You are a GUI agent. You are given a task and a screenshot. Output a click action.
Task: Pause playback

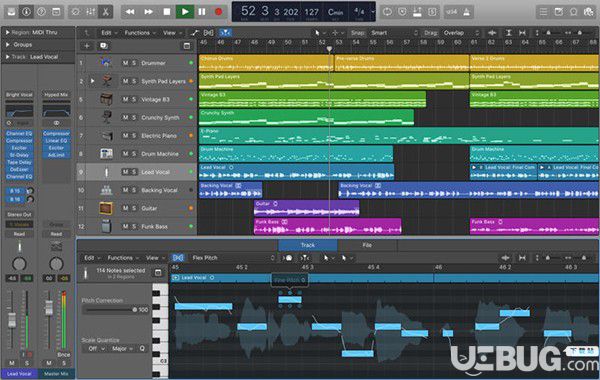pyautogui.click(x=202, y=12)
